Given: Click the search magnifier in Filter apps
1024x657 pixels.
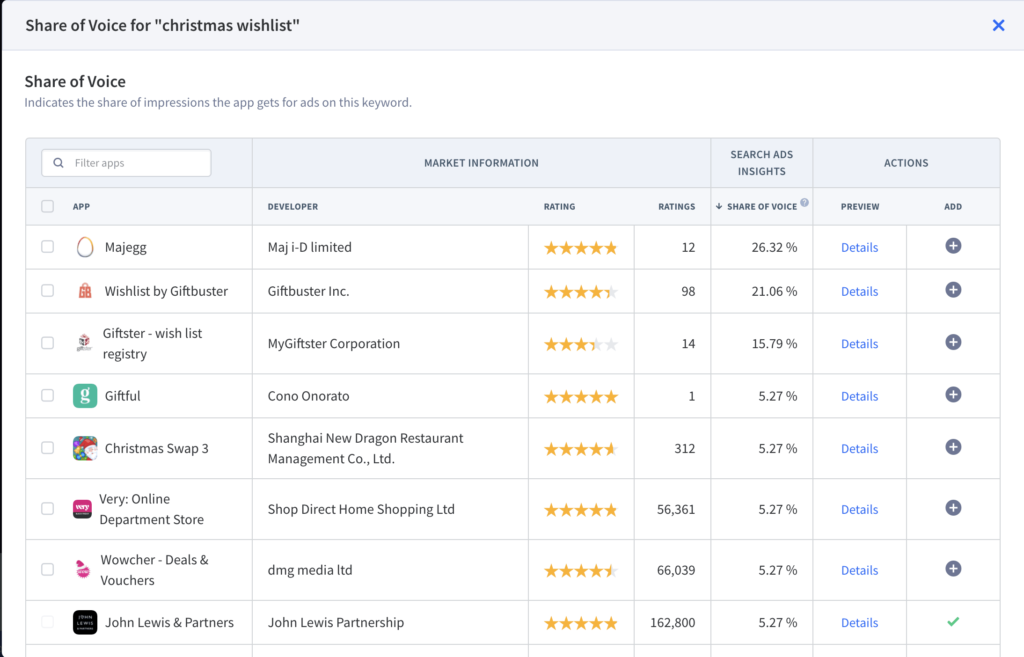Looking at the screenshot, I should (x=58, y=163).
